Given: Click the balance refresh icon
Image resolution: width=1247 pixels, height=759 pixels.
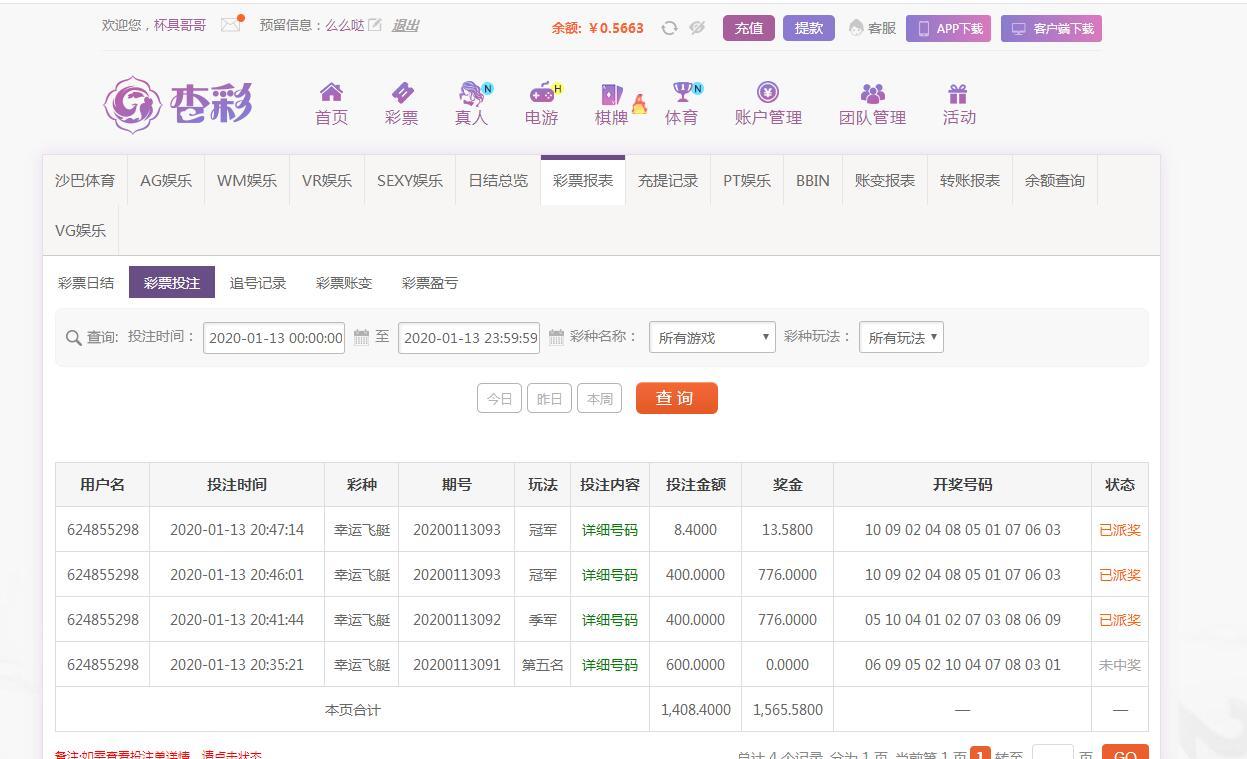Looking at the screenshot, I should coord(669,28).
